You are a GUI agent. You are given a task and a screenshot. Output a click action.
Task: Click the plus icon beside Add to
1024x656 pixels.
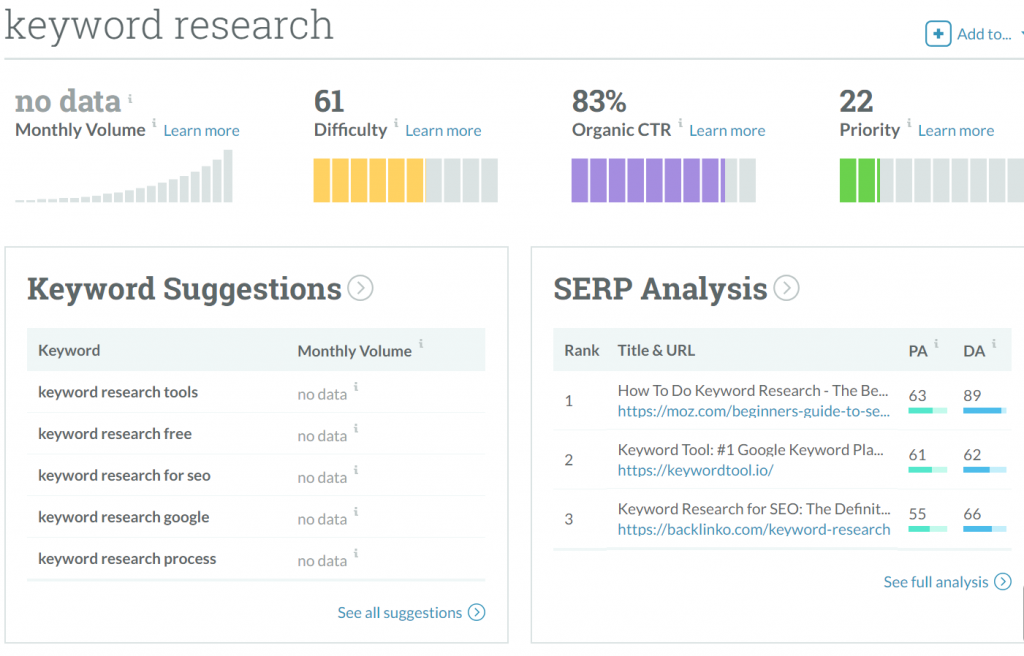tap(937, 34)
